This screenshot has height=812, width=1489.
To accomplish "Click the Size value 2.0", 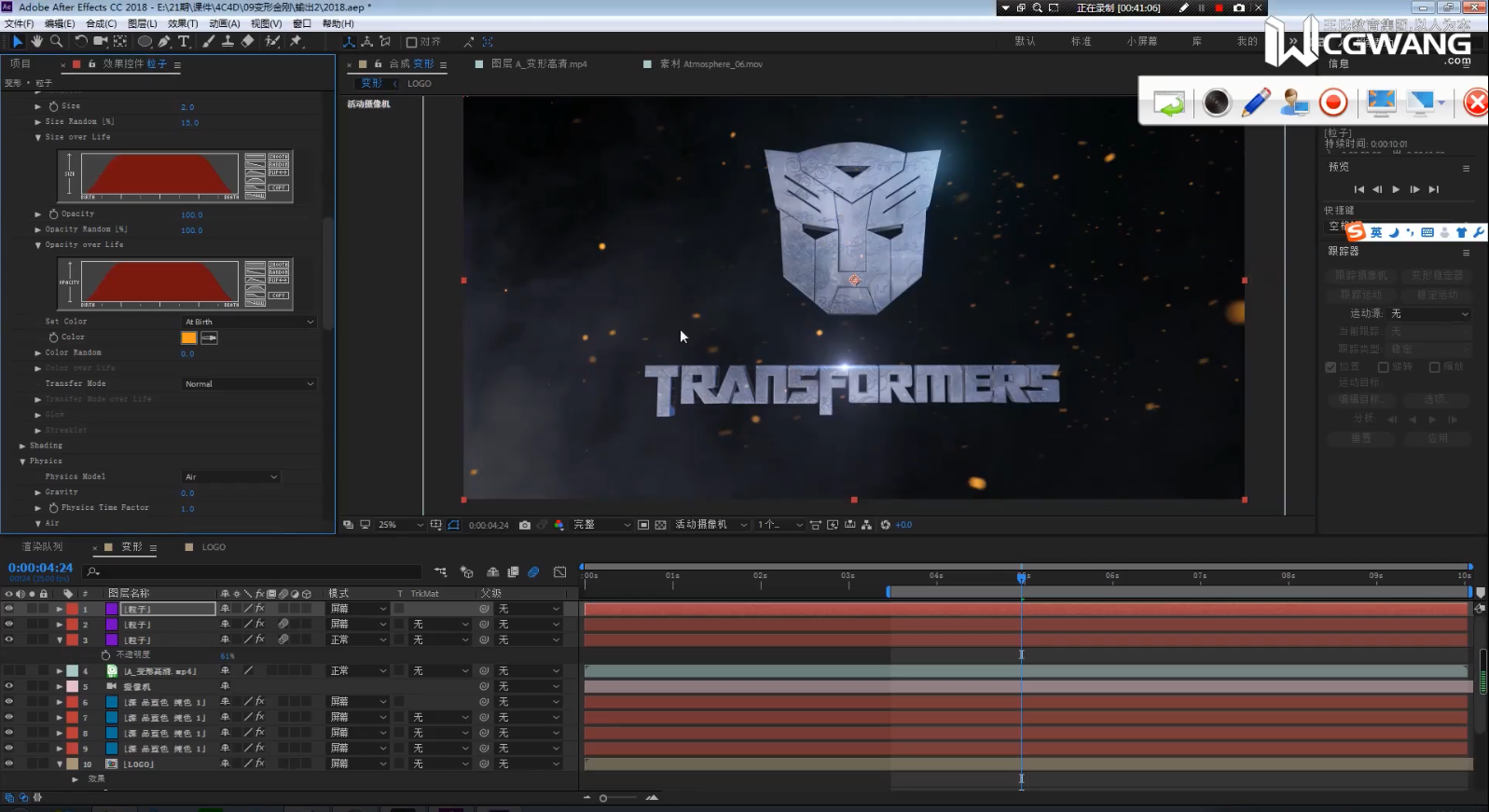I will (x=187, y=107).
